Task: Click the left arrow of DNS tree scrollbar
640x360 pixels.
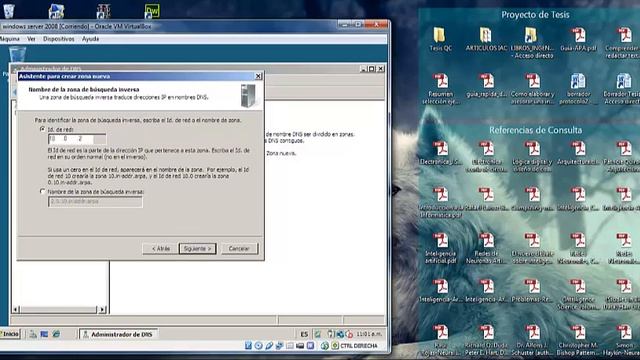Action: [x=16, y=309]
